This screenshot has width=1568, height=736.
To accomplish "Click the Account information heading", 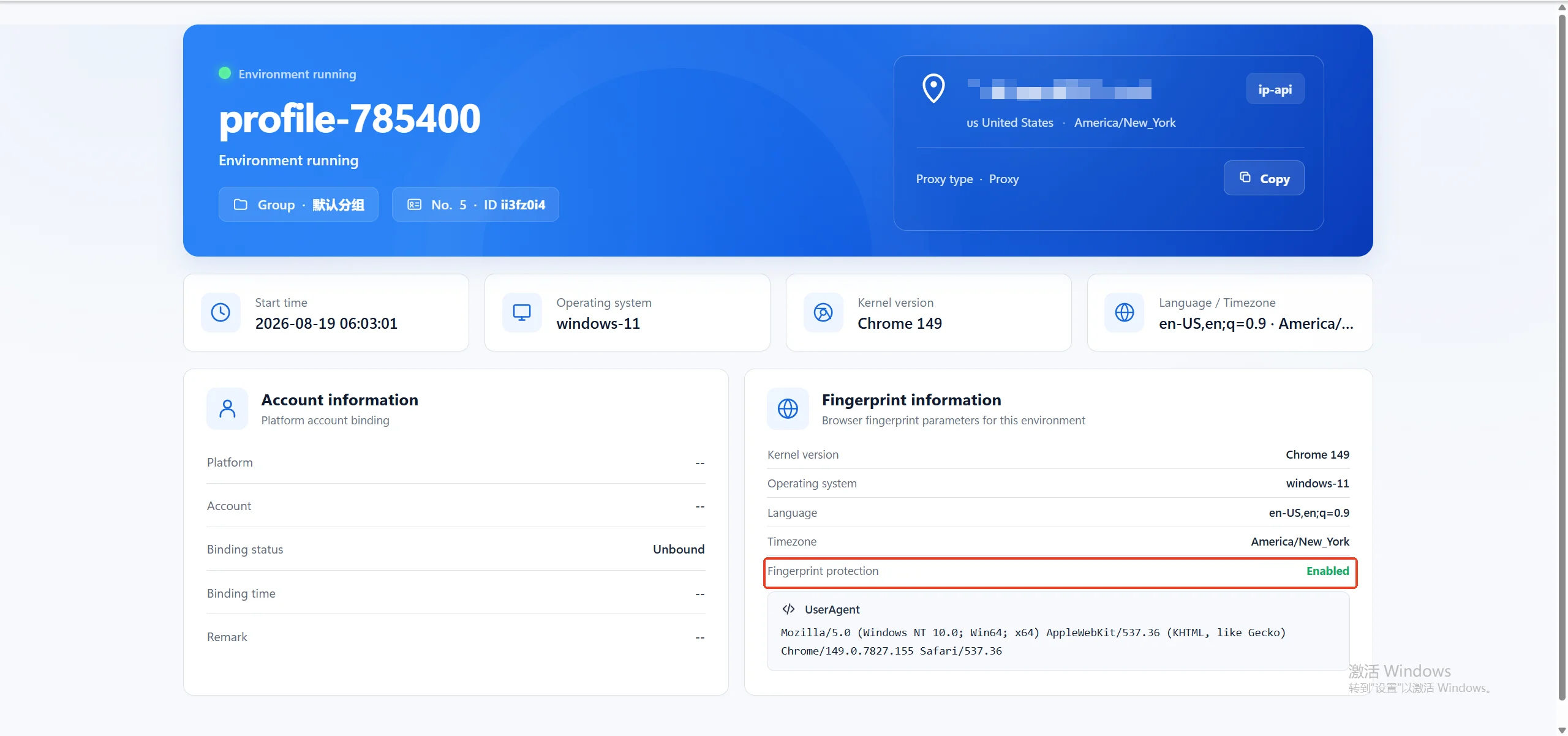I will point(340,400).
